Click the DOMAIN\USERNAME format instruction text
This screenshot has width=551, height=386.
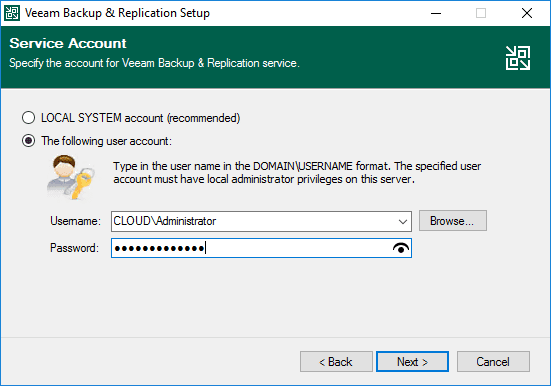tap(297, 173)
